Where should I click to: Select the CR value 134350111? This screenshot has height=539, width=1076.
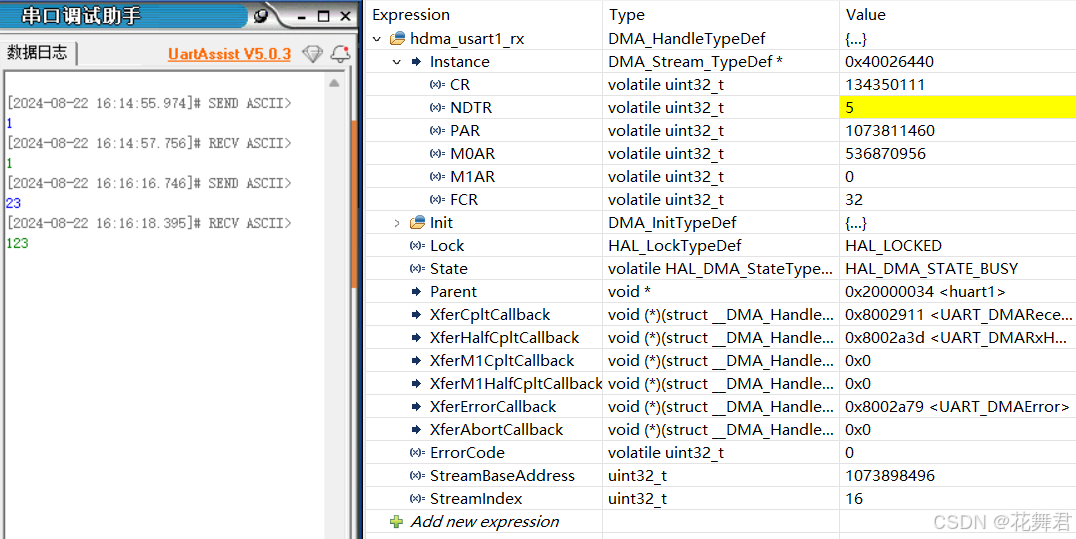pos(885,85)
